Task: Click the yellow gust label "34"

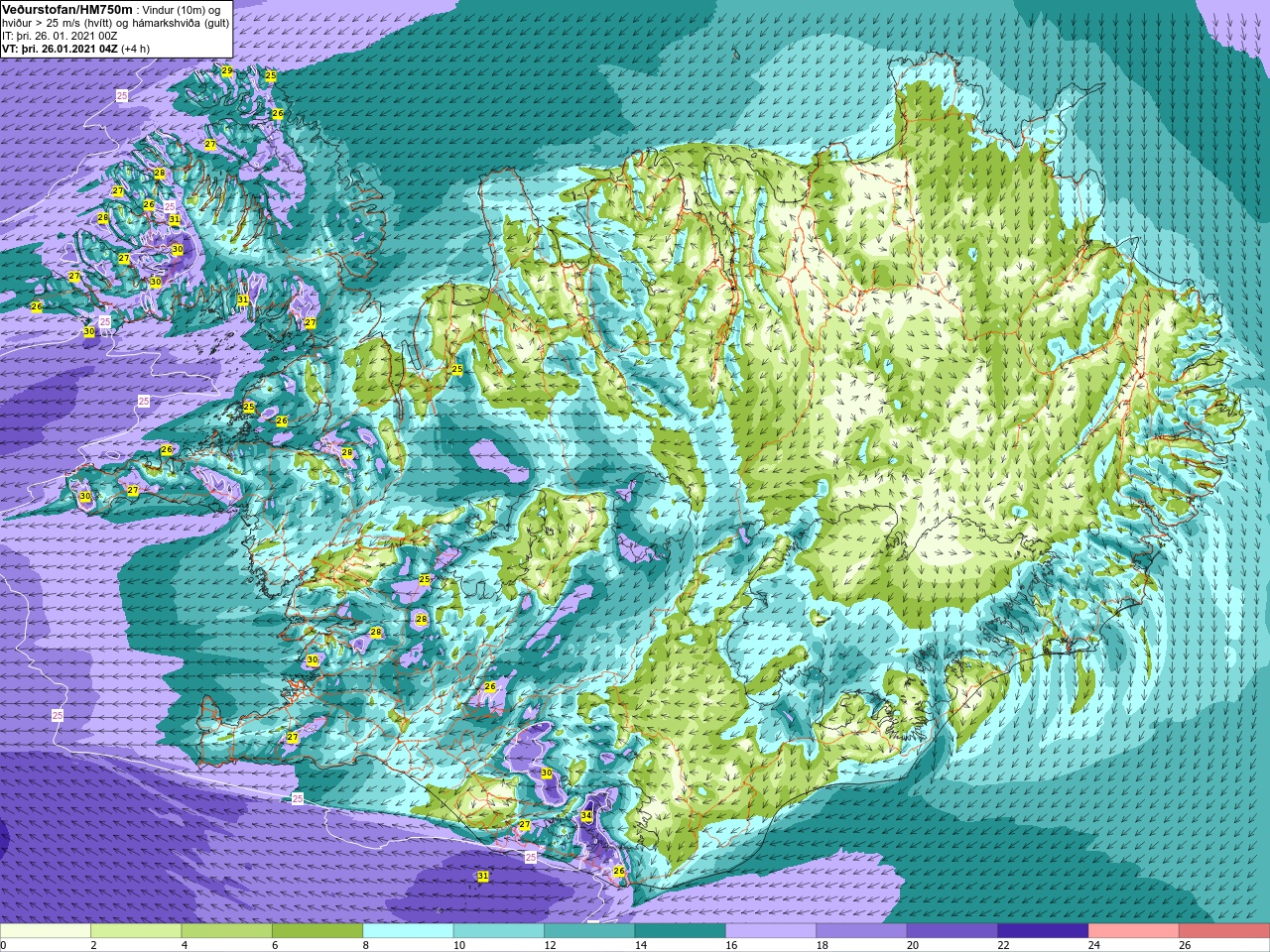Action: pyautogui.click(x=586, y=816)
